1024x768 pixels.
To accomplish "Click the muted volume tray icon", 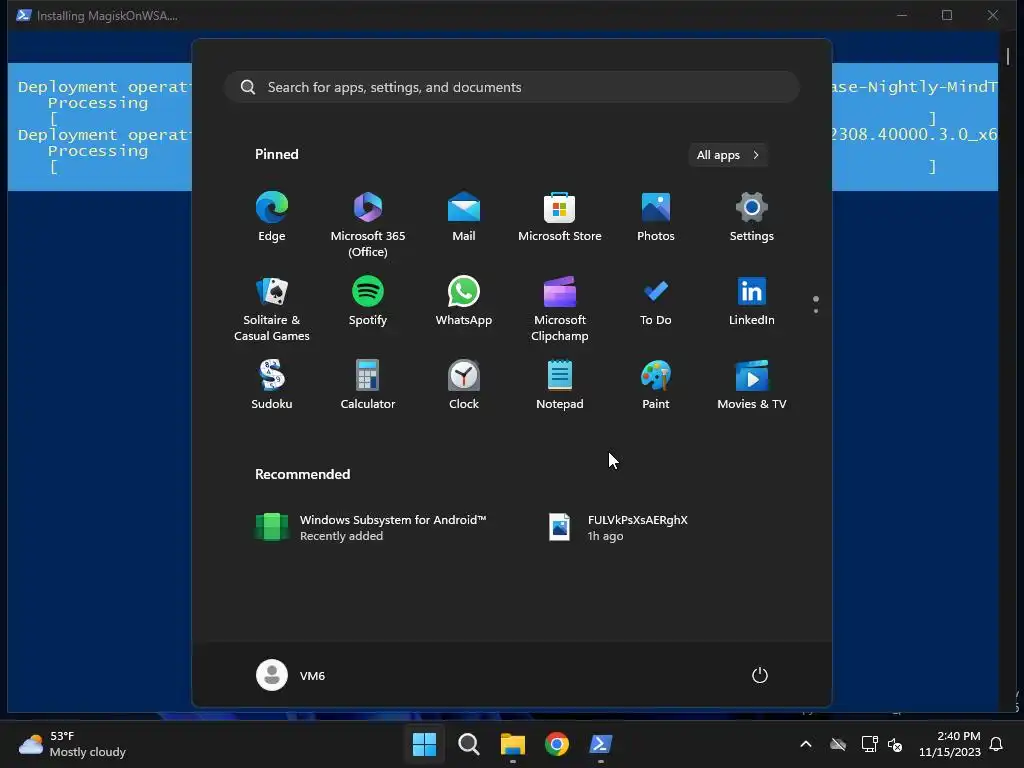I will coord(895,744).
